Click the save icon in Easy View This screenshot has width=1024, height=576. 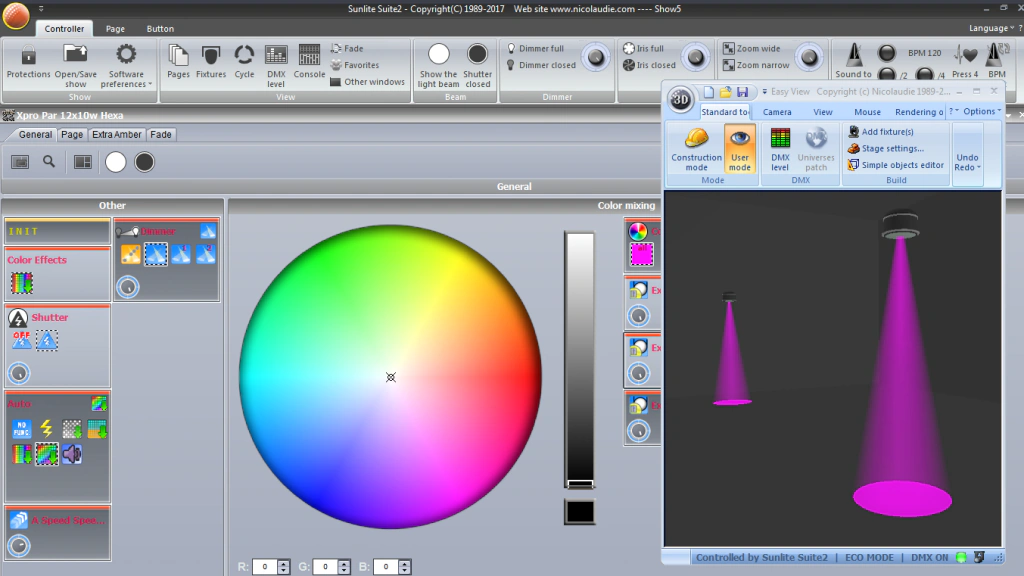(743, 92)
